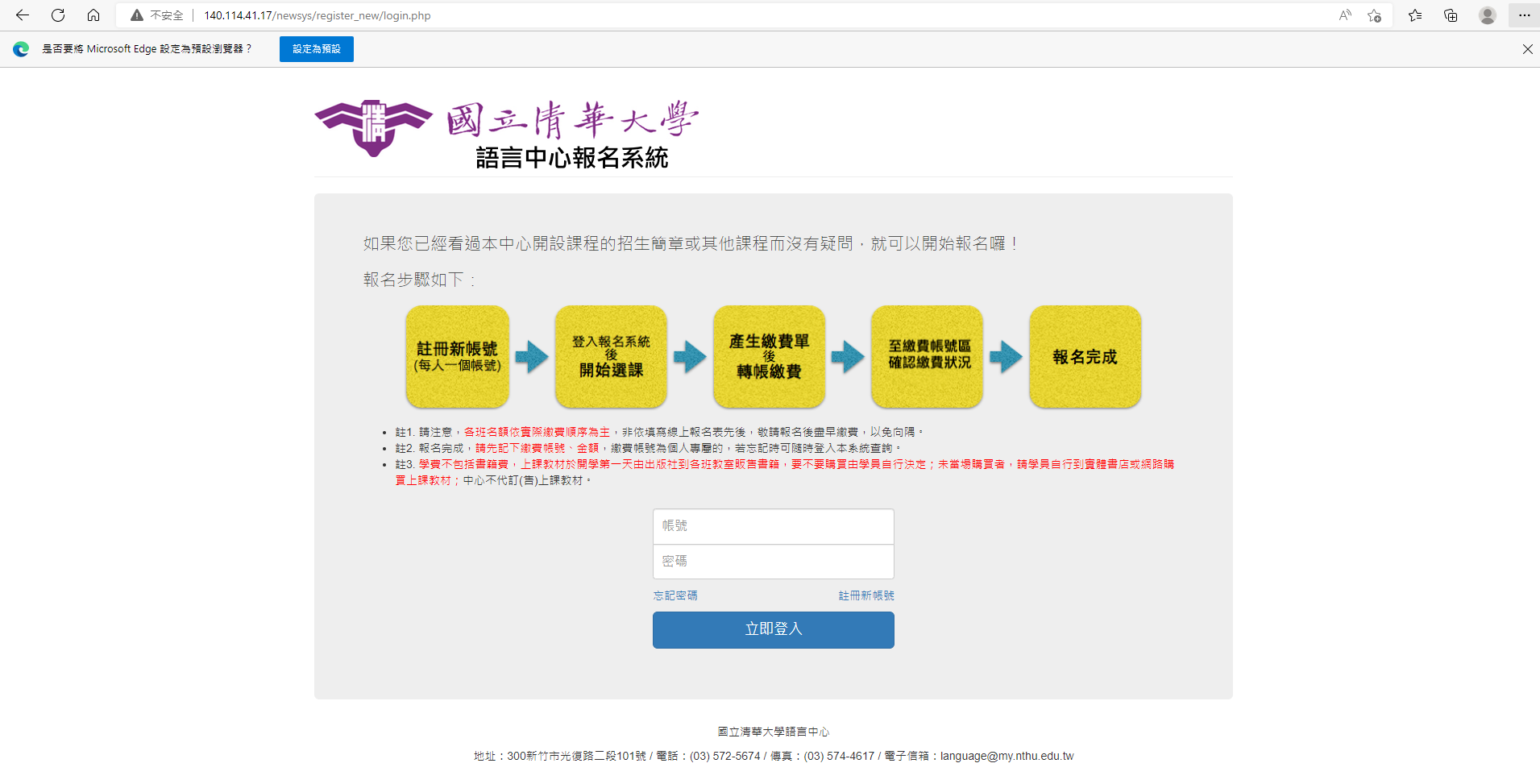Click the 登入報名系統後開始選課 step box

coord(611,356)
